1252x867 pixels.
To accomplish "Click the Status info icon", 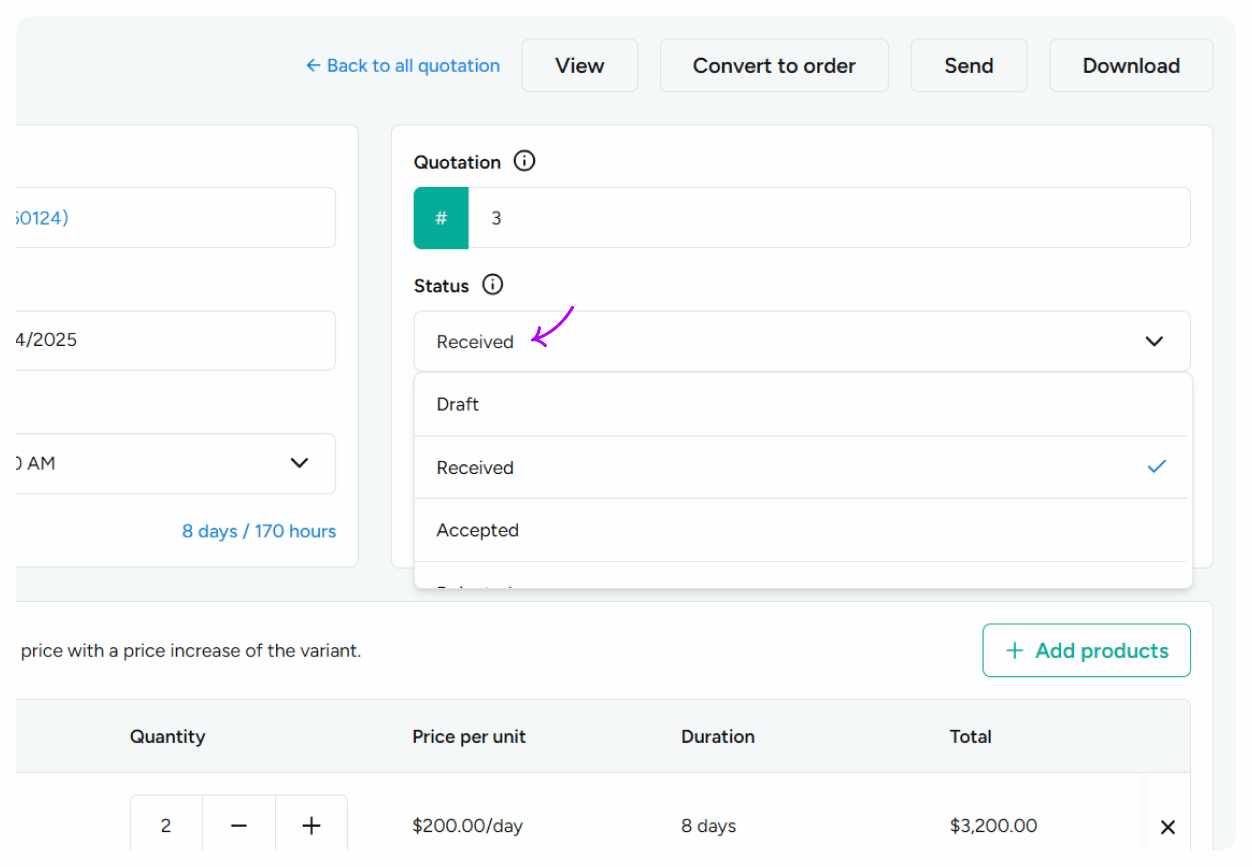I will click(492, 285).
